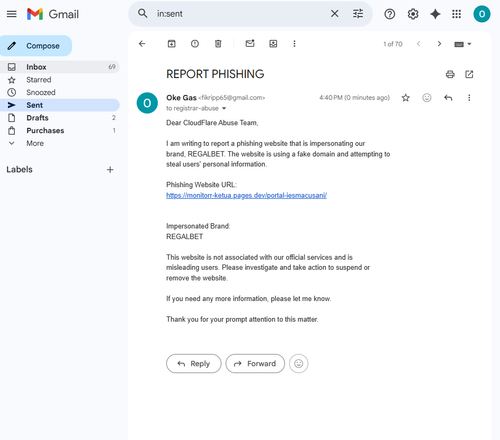Open the Drafts folder
Image resolution: width=500 pixels, height=440 pixels.
(x=59, y=118)
